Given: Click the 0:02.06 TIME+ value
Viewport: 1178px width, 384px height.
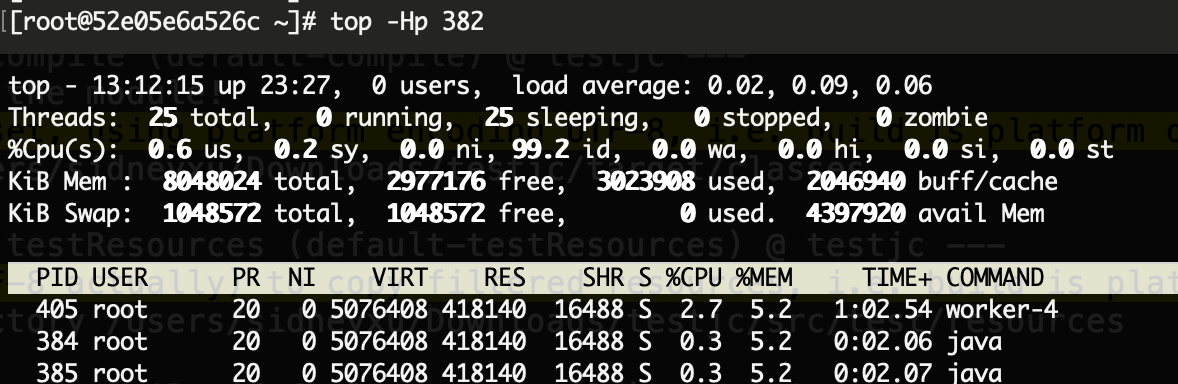Looking at the screenshot, I should [x=884, y=341].
